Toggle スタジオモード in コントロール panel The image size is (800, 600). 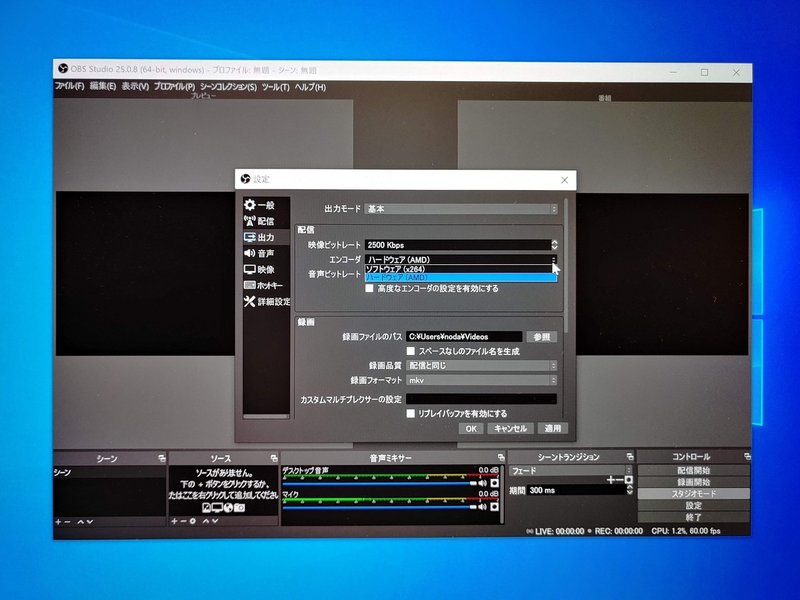[x=693, y=494]
